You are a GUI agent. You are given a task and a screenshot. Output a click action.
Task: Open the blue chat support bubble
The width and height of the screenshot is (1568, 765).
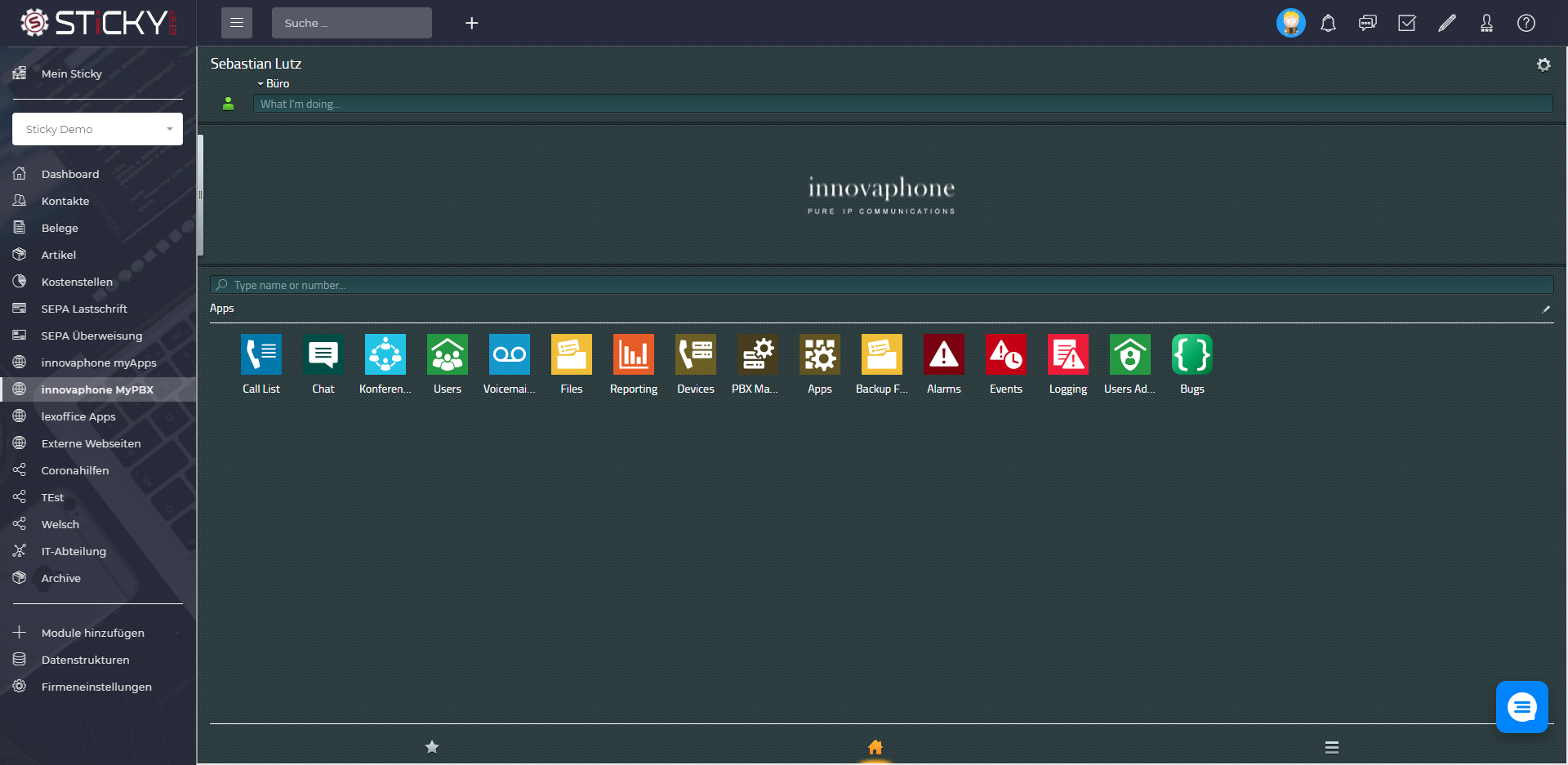[x=1522, y=707]
